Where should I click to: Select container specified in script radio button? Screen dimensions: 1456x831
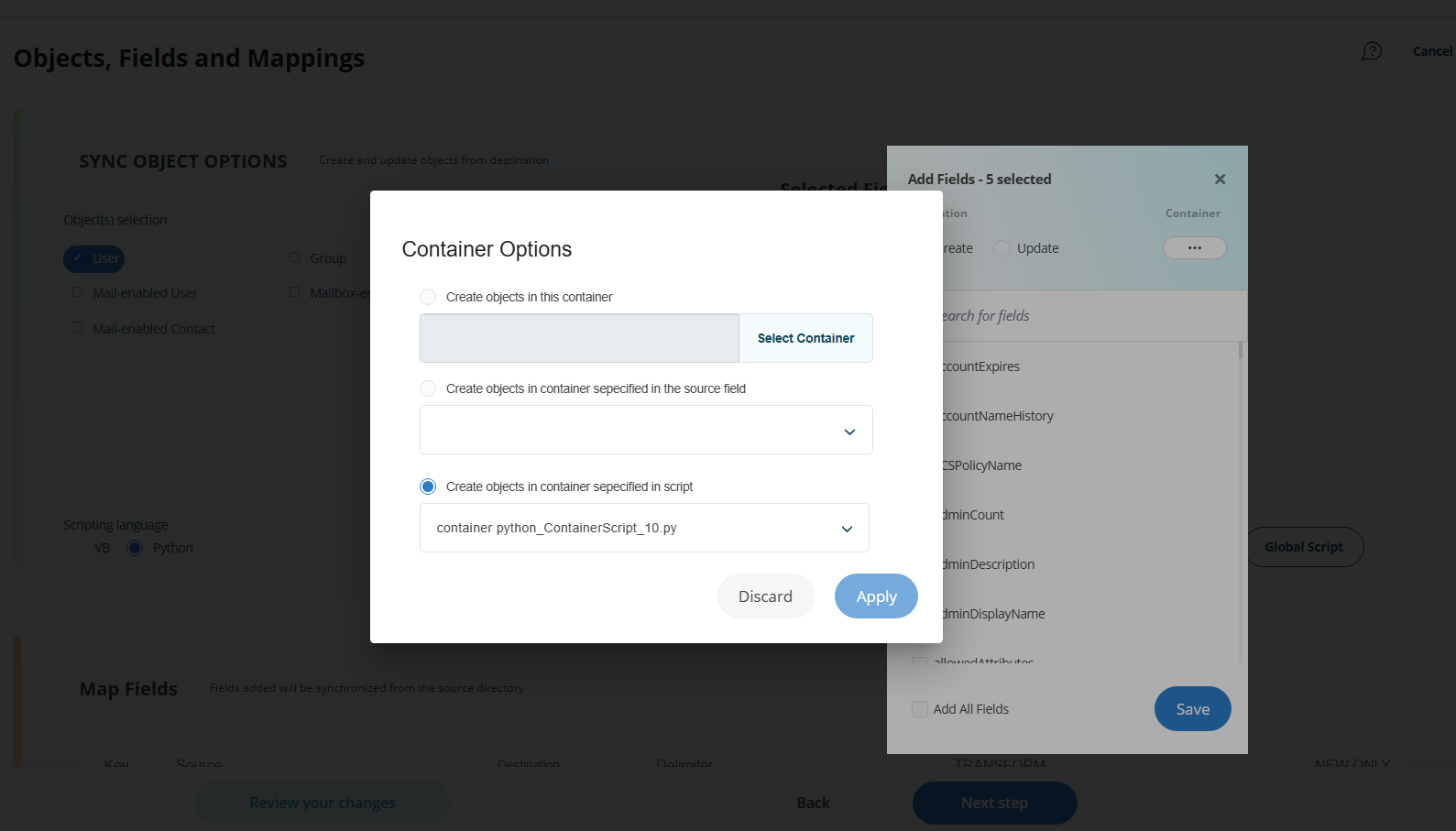(428, 487)
